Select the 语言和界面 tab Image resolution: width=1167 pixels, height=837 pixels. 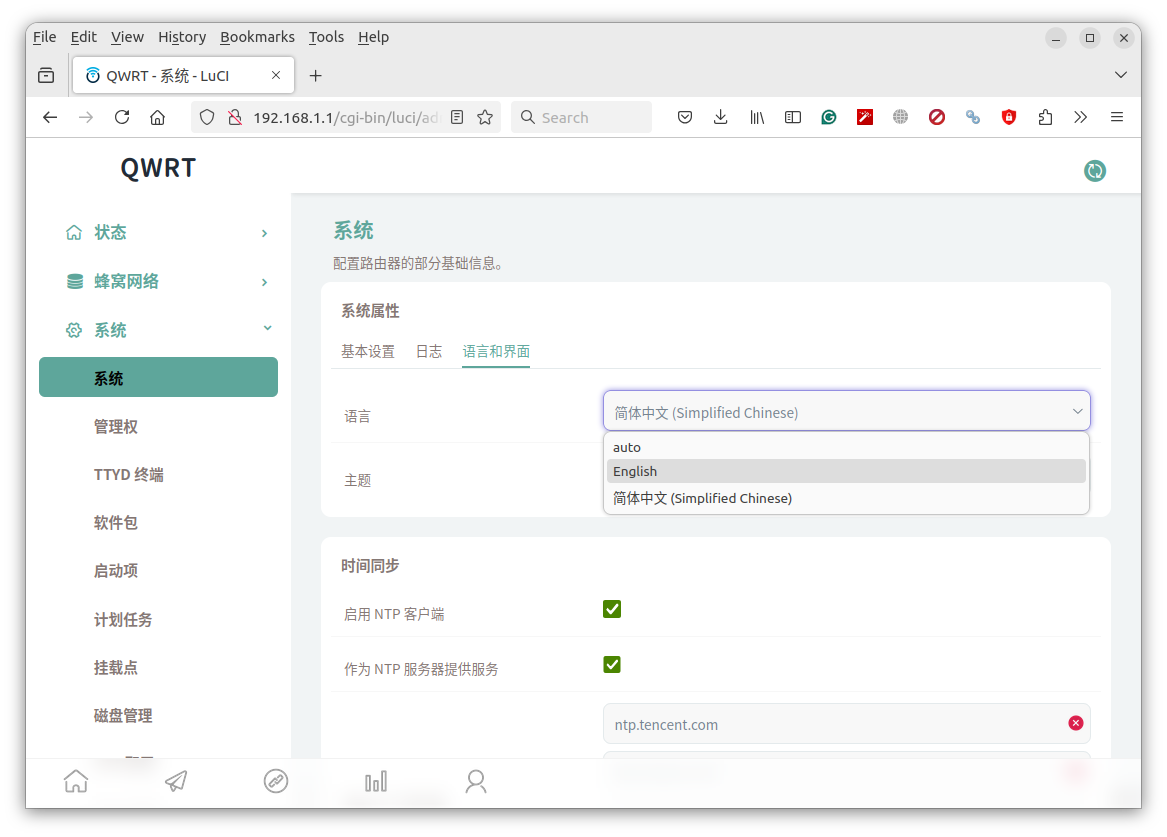pyautogui.click(x=496, y=351)
